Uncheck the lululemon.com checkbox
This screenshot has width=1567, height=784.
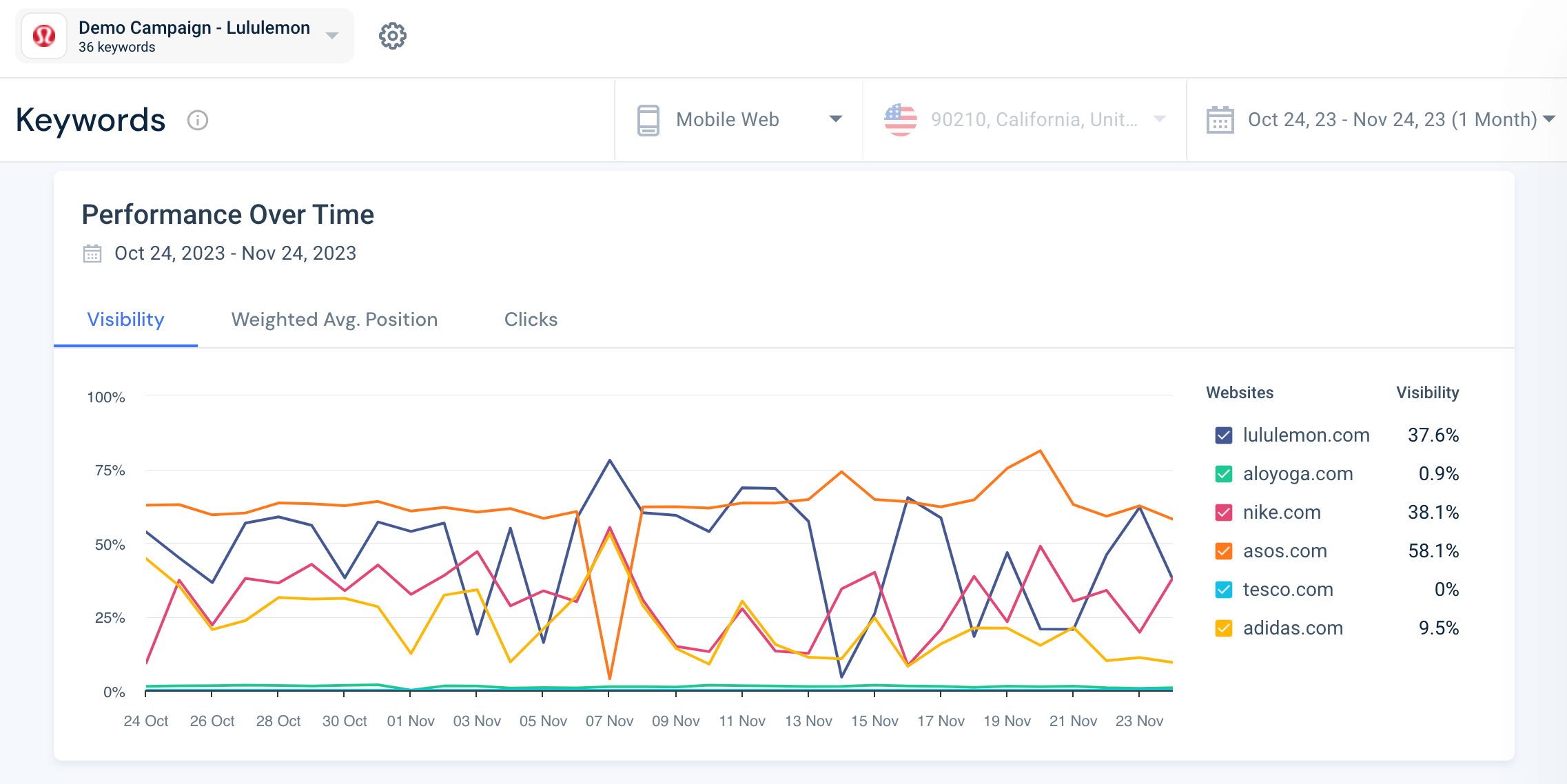pyautogui.click(x=1223, y=435)
